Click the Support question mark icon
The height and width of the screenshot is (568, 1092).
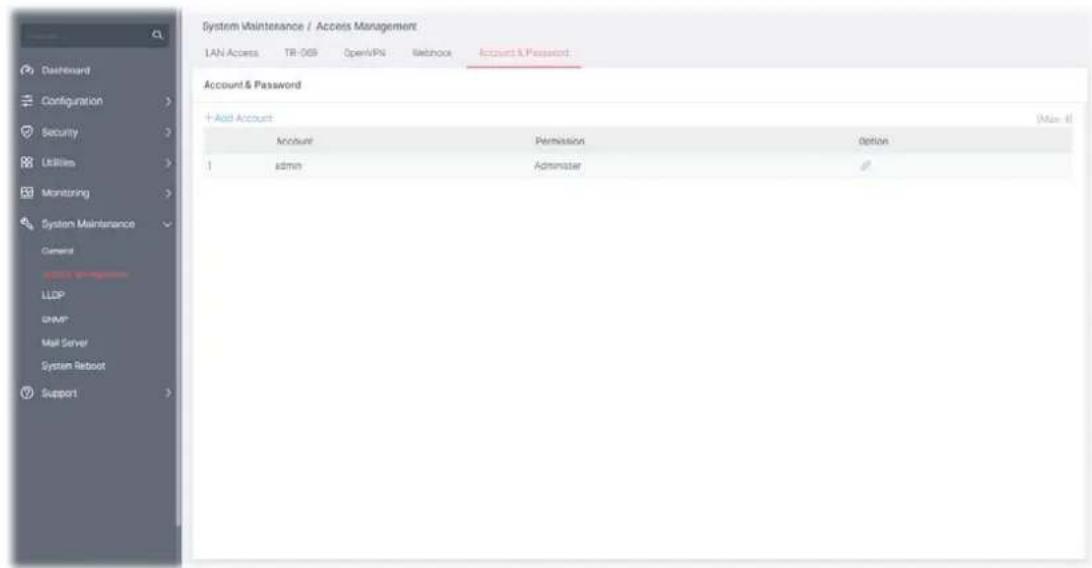pos(27,393)
